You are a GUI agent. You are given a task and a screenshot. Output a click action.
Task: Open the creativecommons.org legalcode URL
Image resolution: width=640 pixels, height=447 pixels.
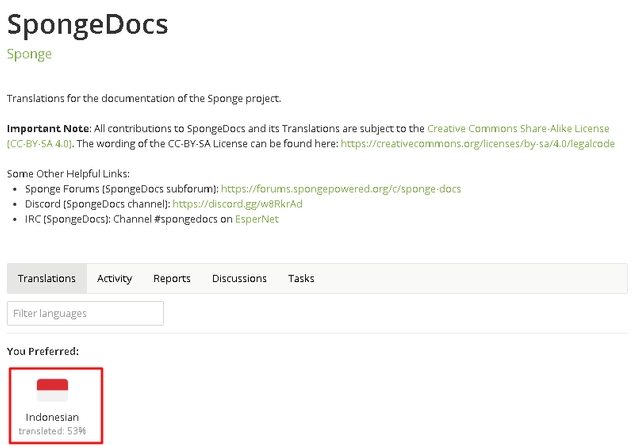478,144
